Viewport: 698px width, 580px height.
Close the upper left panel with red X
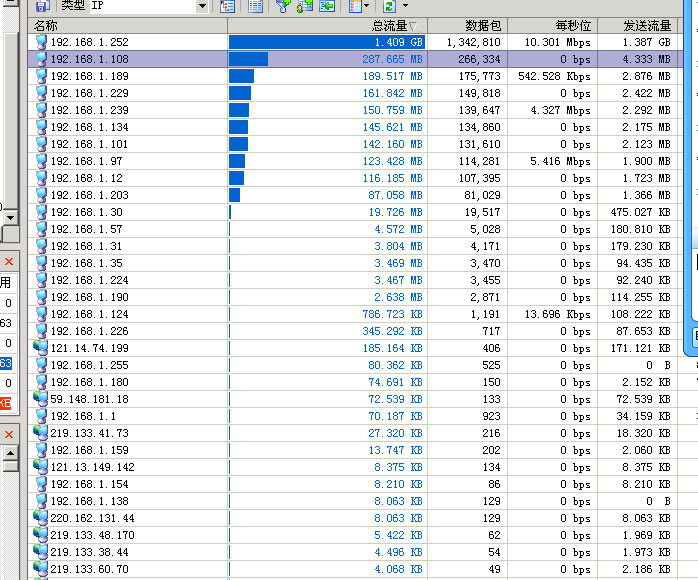(x=9, y=262)
